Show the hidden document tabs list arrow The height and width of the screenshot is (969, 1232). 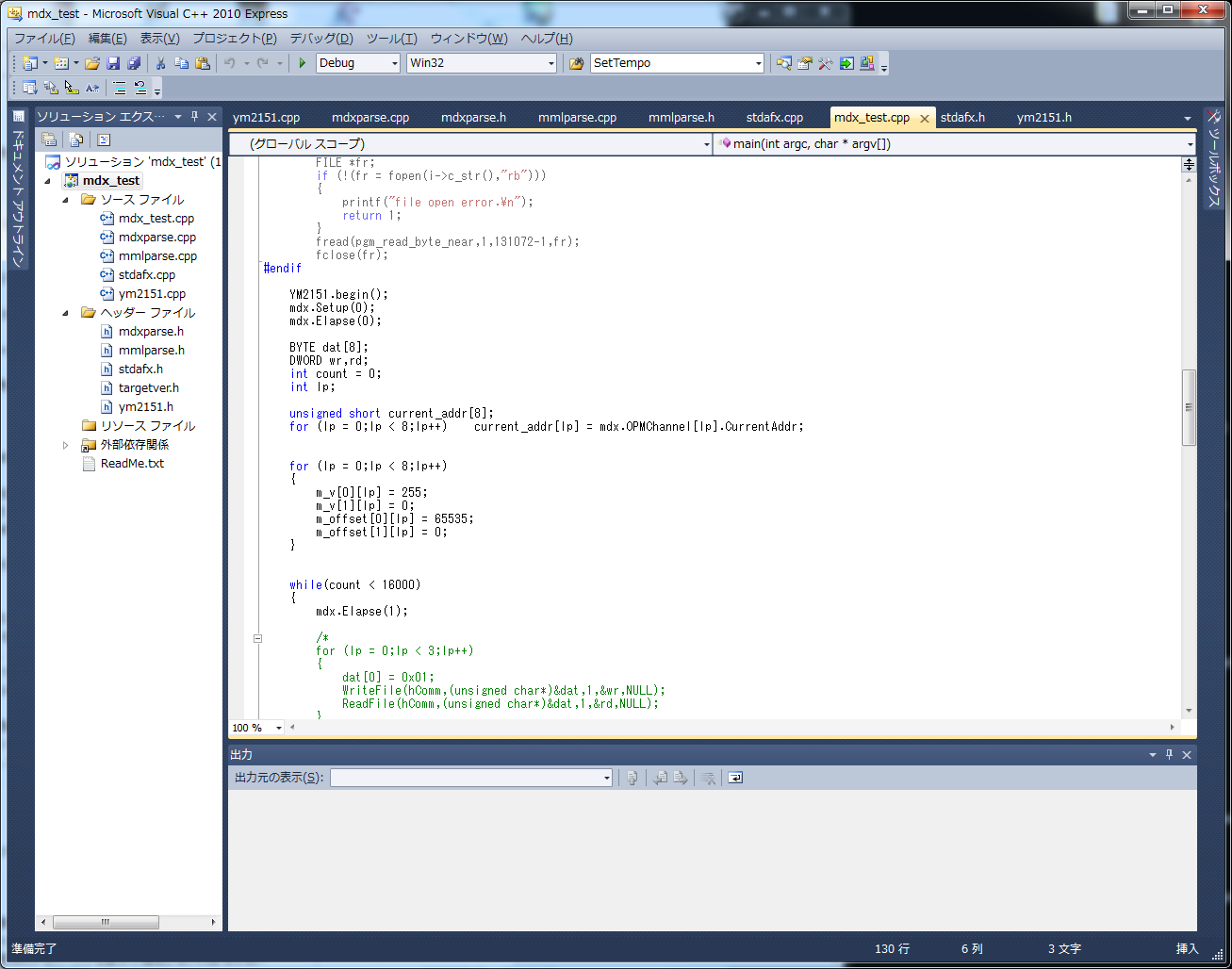(1188, 119)
